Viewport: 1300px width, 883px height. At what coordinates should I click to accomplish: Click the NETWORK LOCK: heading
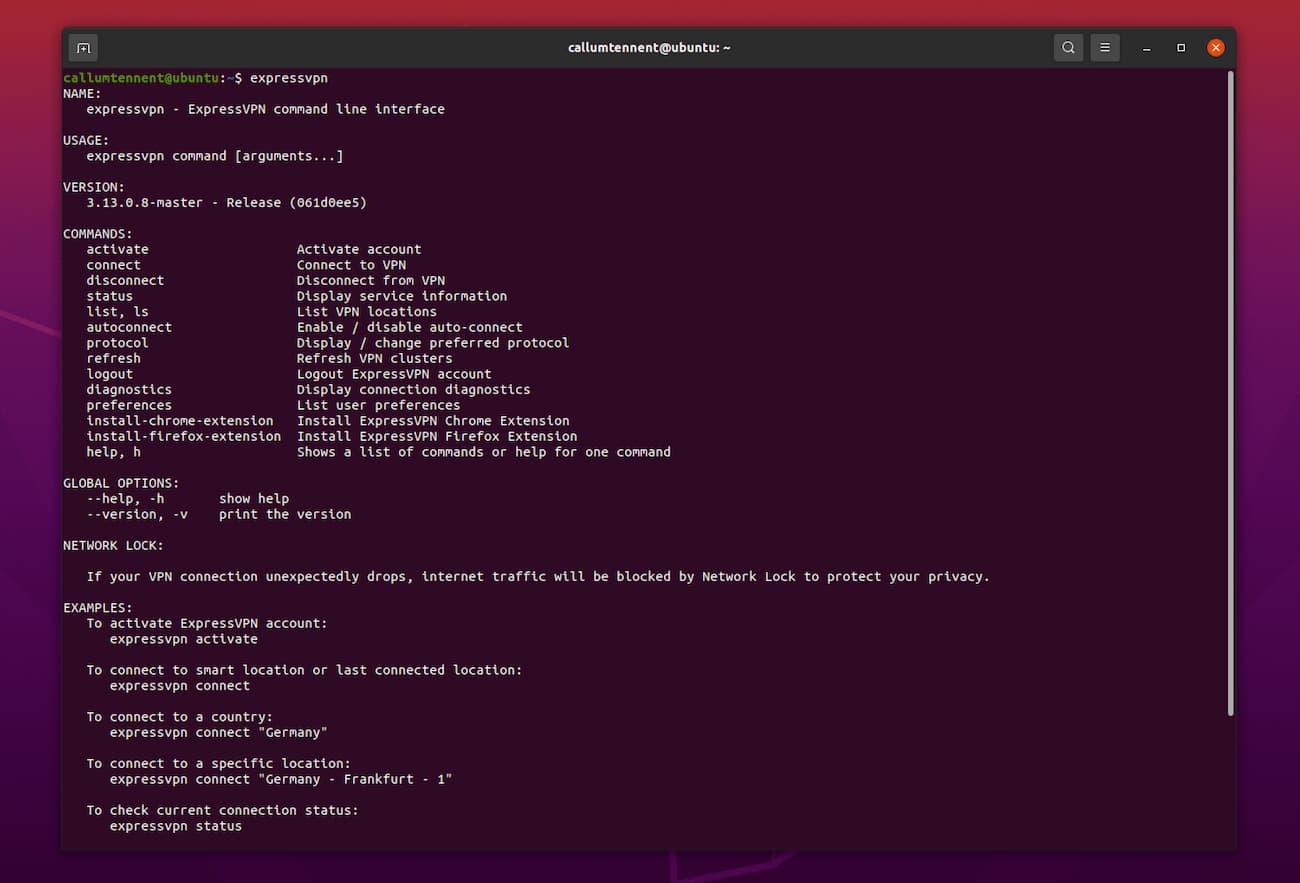coord(113,545)
